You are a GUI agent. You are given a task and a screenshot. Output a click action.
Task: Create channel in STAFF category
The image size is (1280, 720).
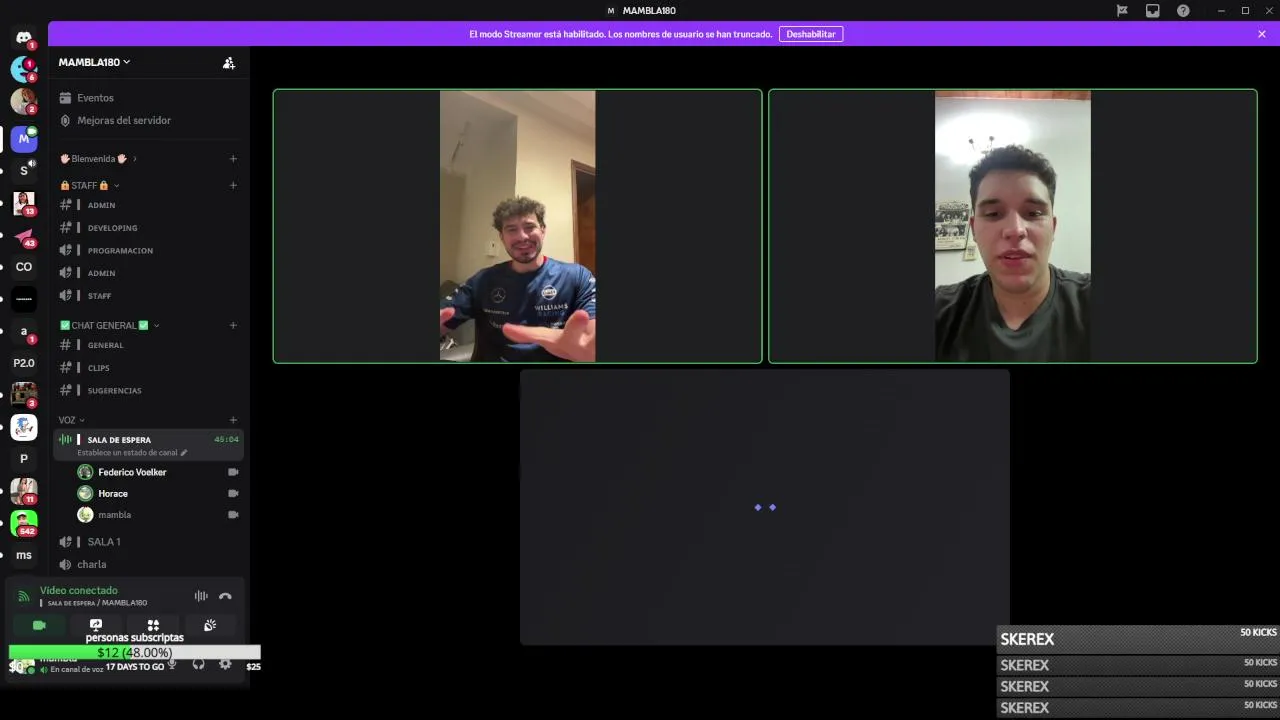[233, 185]
